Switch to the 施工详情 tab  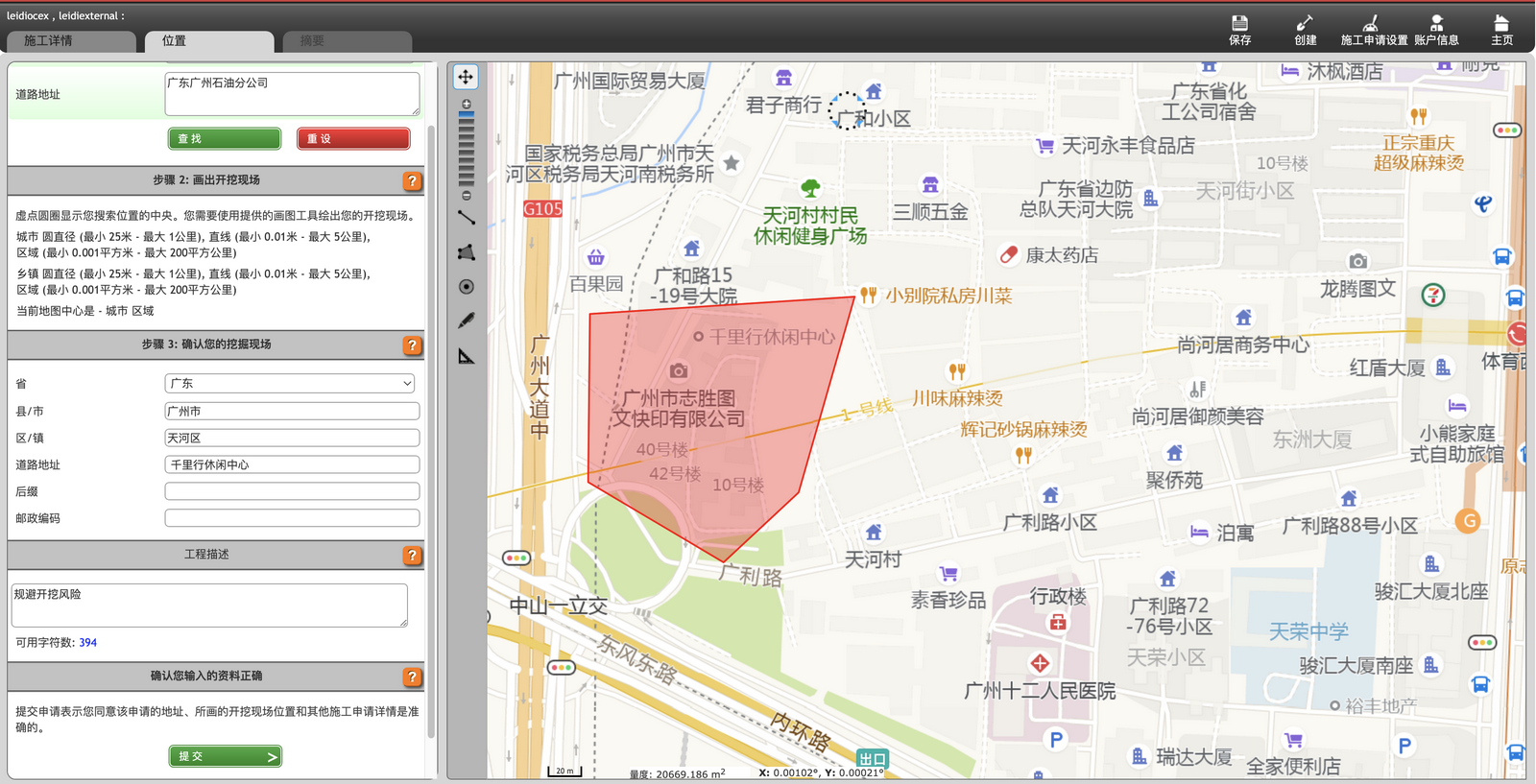pyautogui.click(x=71, y=41)
